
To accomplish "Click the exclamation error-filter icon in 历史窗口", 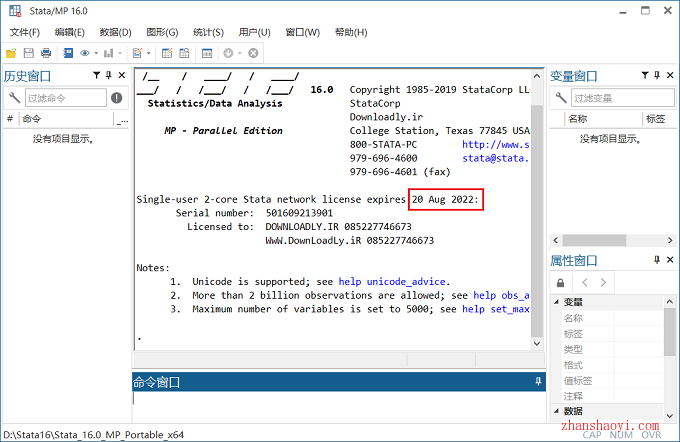I will 117,98.
